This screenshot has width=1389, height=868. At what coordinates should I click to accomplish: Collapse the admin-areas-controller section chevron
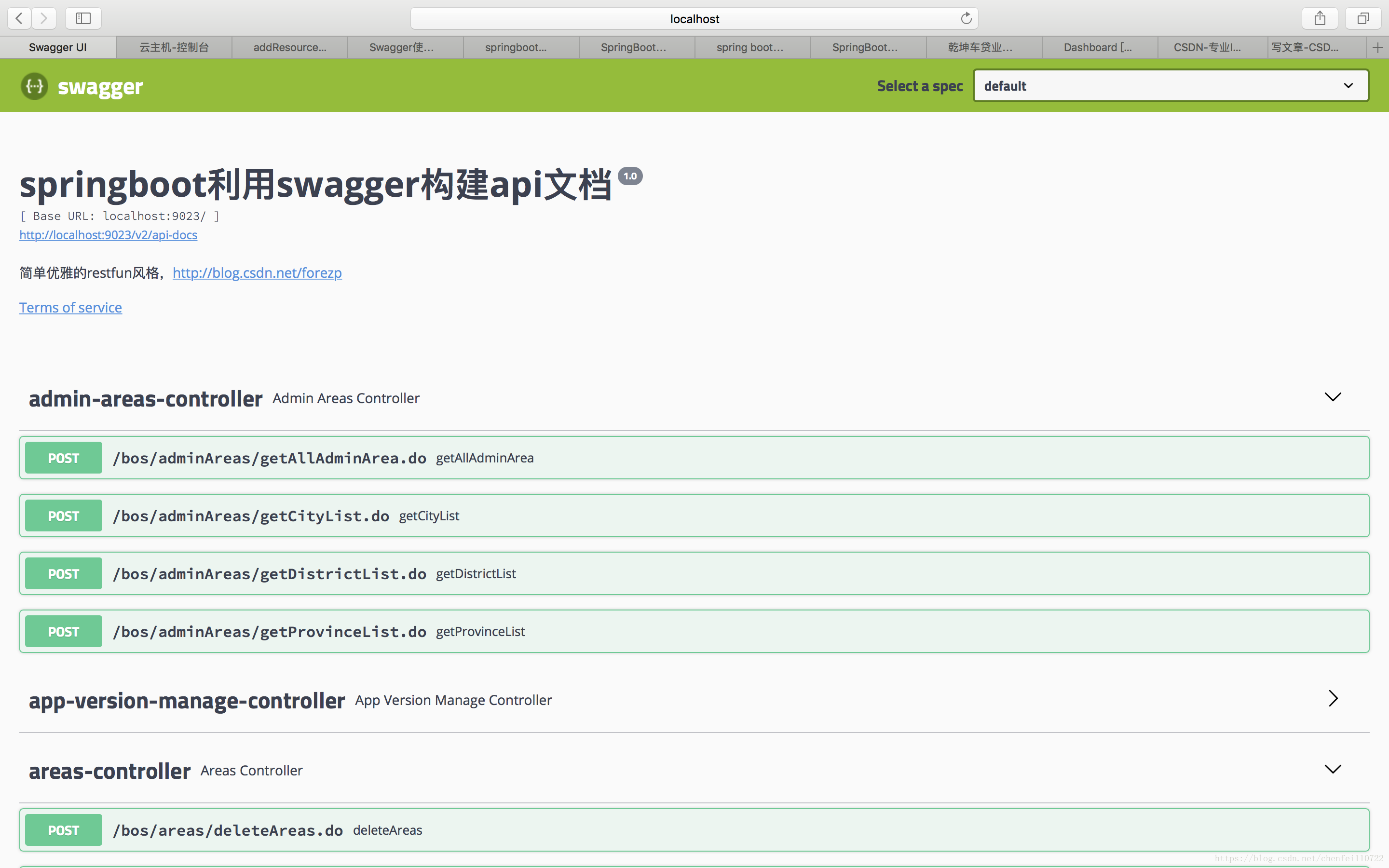1332,397
